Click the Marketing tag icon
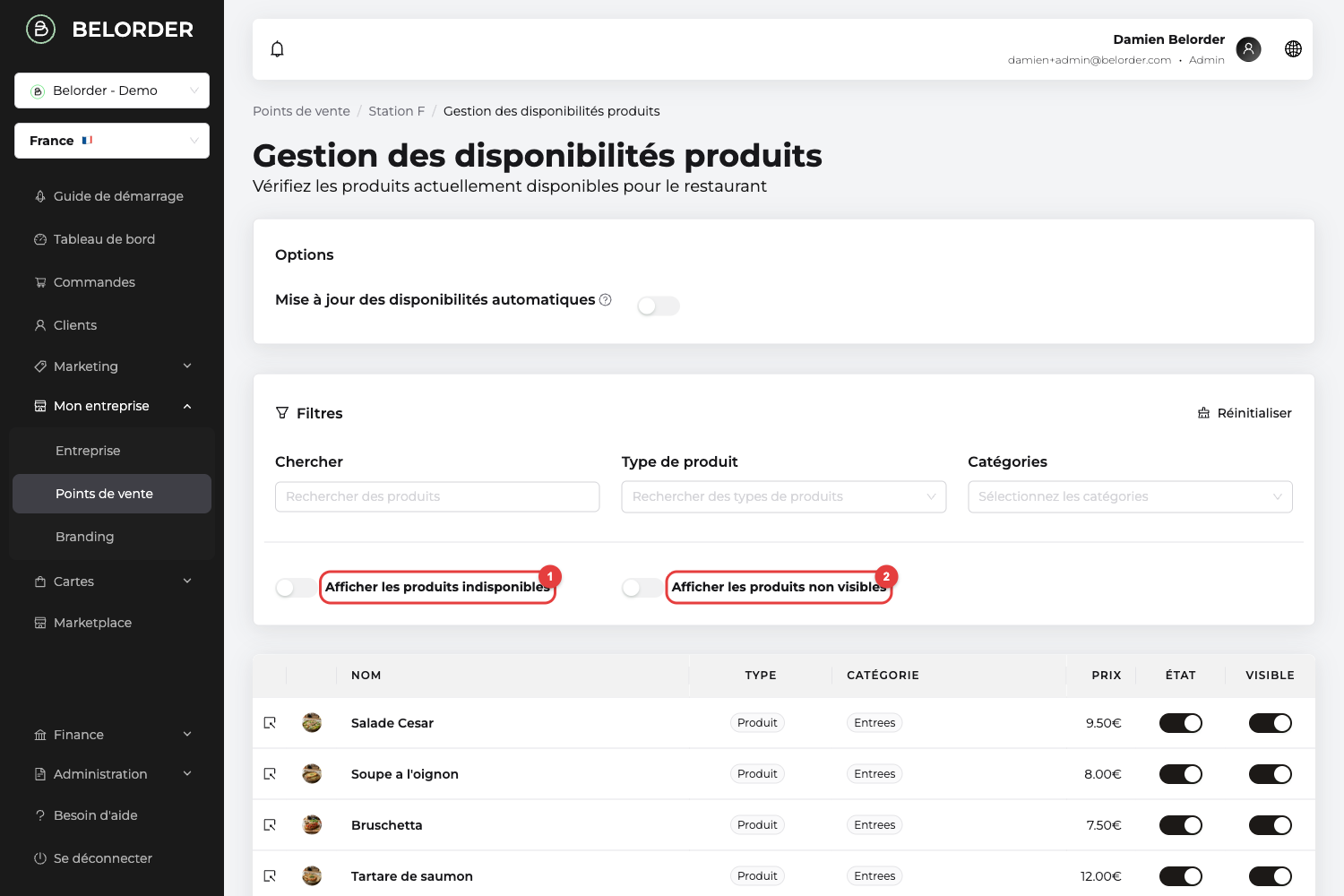 [x=40, y=366]
